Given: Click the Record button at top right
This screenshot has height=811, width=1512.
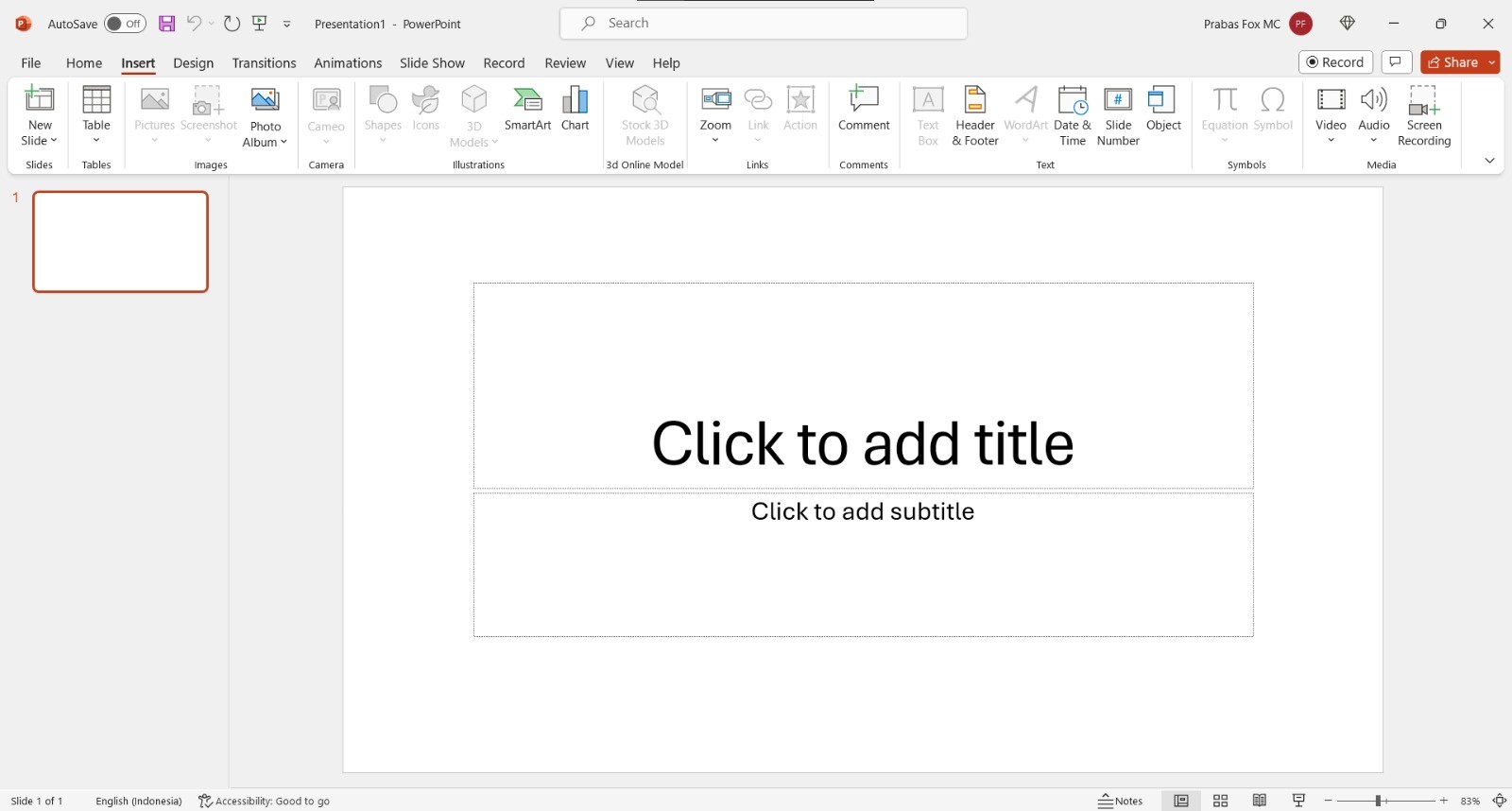Looking at the screenshot, I should point(1335,62).
